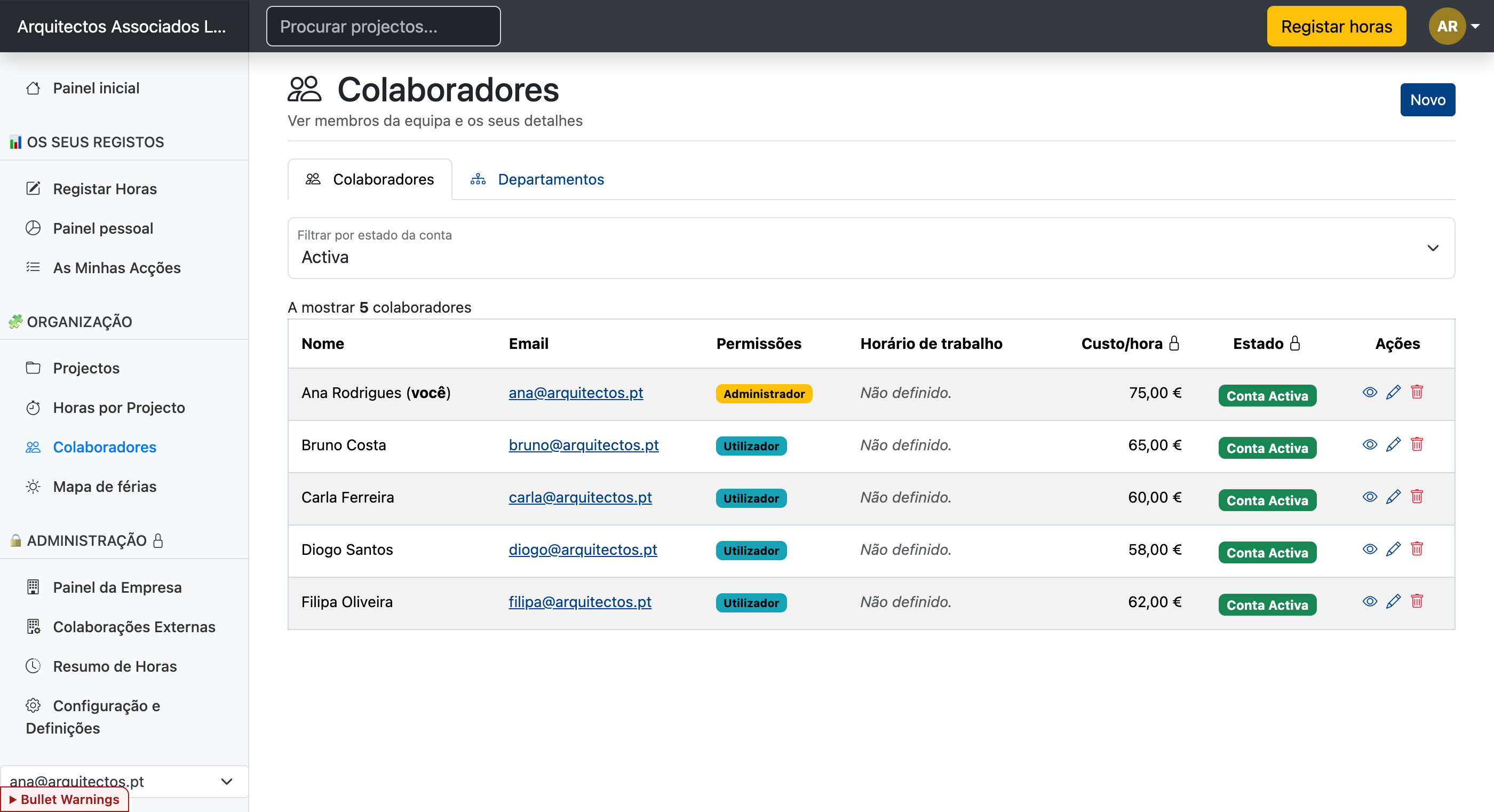
Task: Open the account status filter showing Activa
Action: click(x=870, y=248)
